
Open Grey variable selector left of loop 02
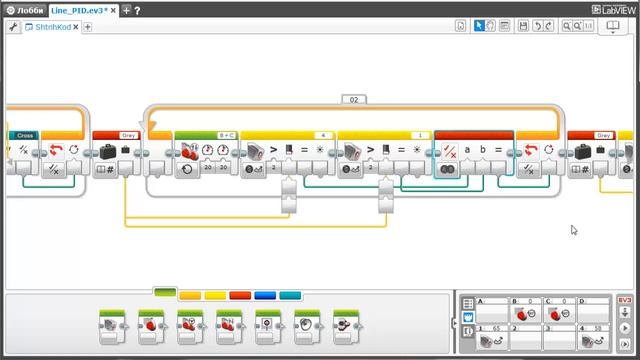129,135
